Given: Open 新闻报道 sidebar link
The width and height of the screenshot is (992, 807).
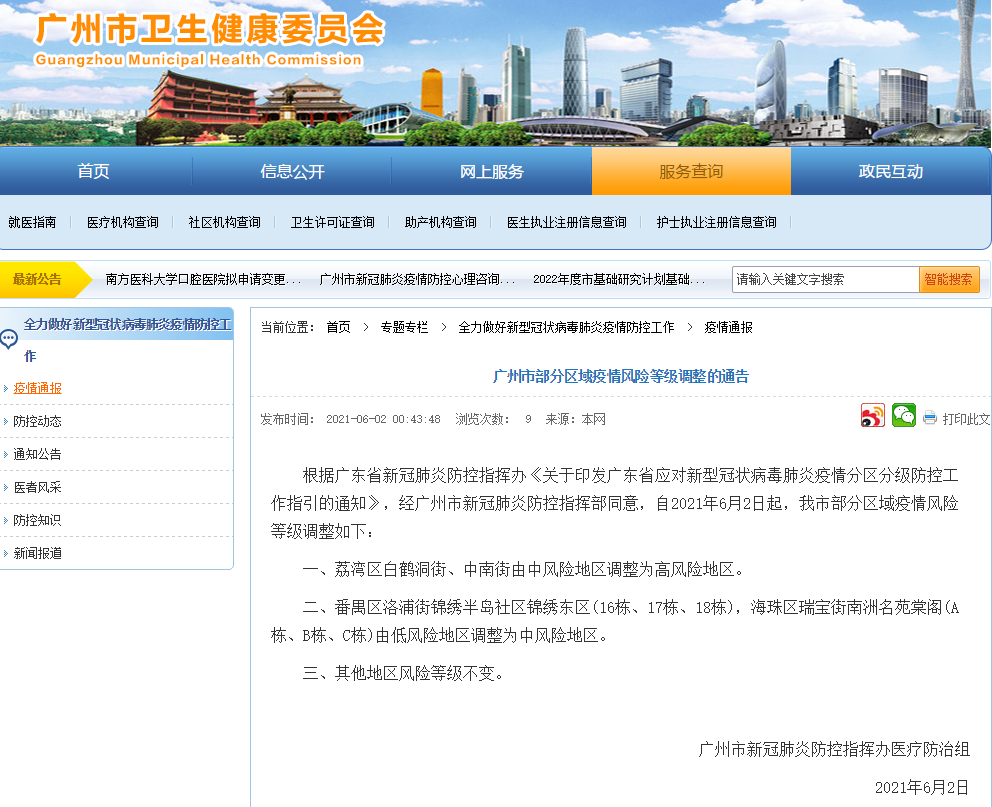Looking at the screenshot, I should pyautogui.click(x=38, y=553).
